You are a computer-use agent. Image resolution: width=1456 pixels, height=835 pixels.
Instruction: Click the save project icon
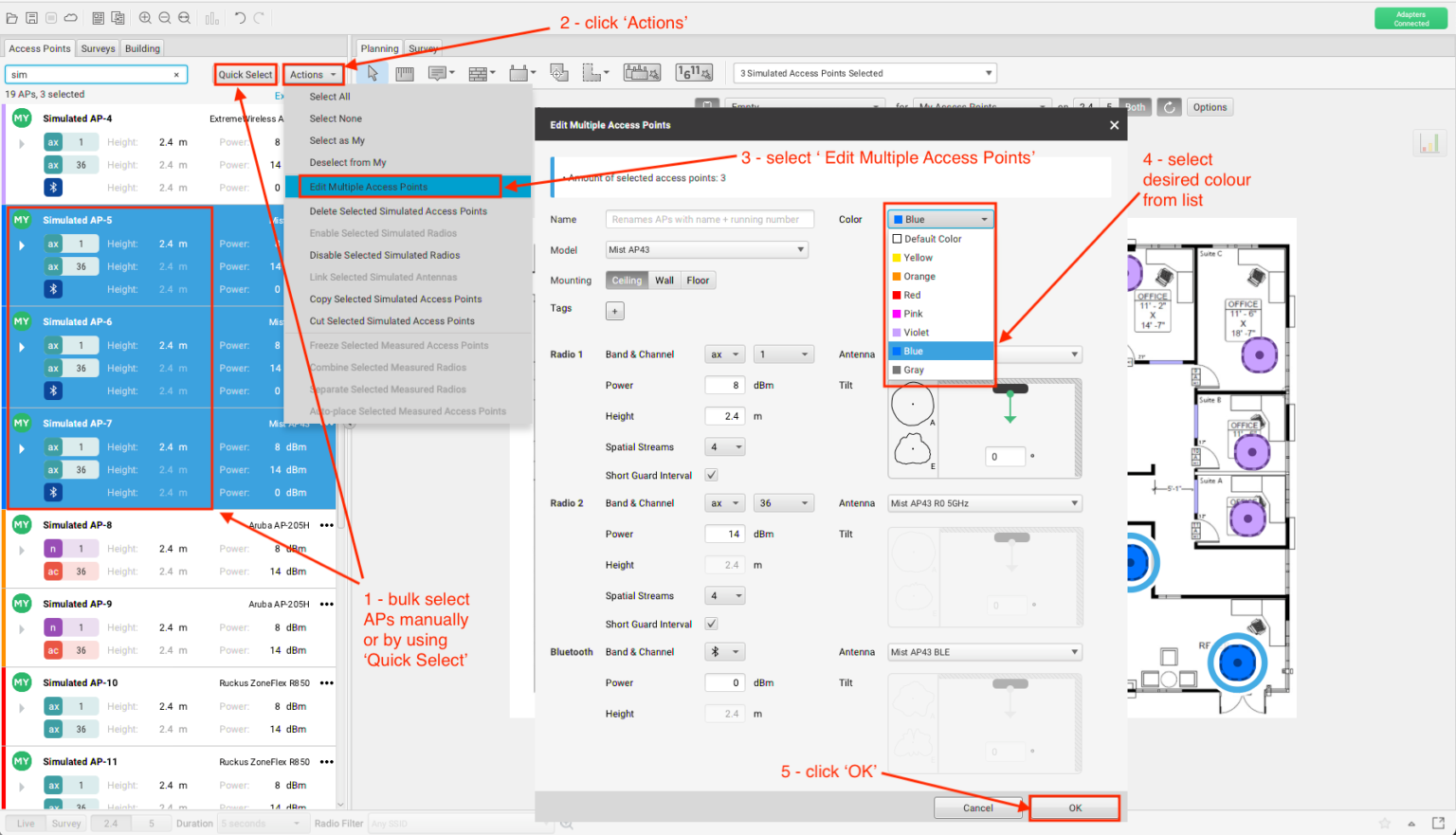coord(31,18)
